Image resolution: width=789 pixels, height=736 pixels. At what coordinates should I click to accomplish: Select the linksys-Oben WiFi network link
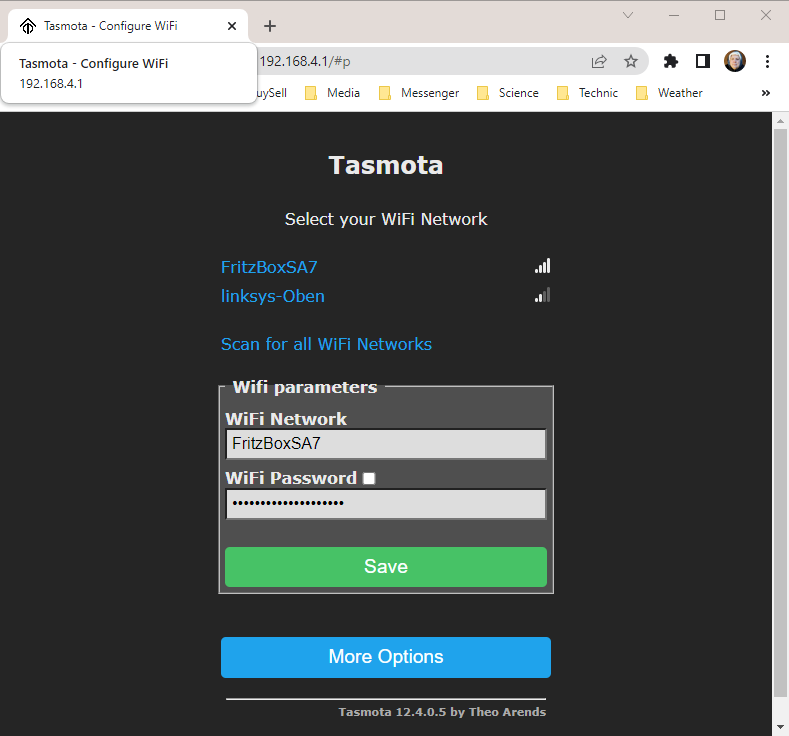point(273,296)
